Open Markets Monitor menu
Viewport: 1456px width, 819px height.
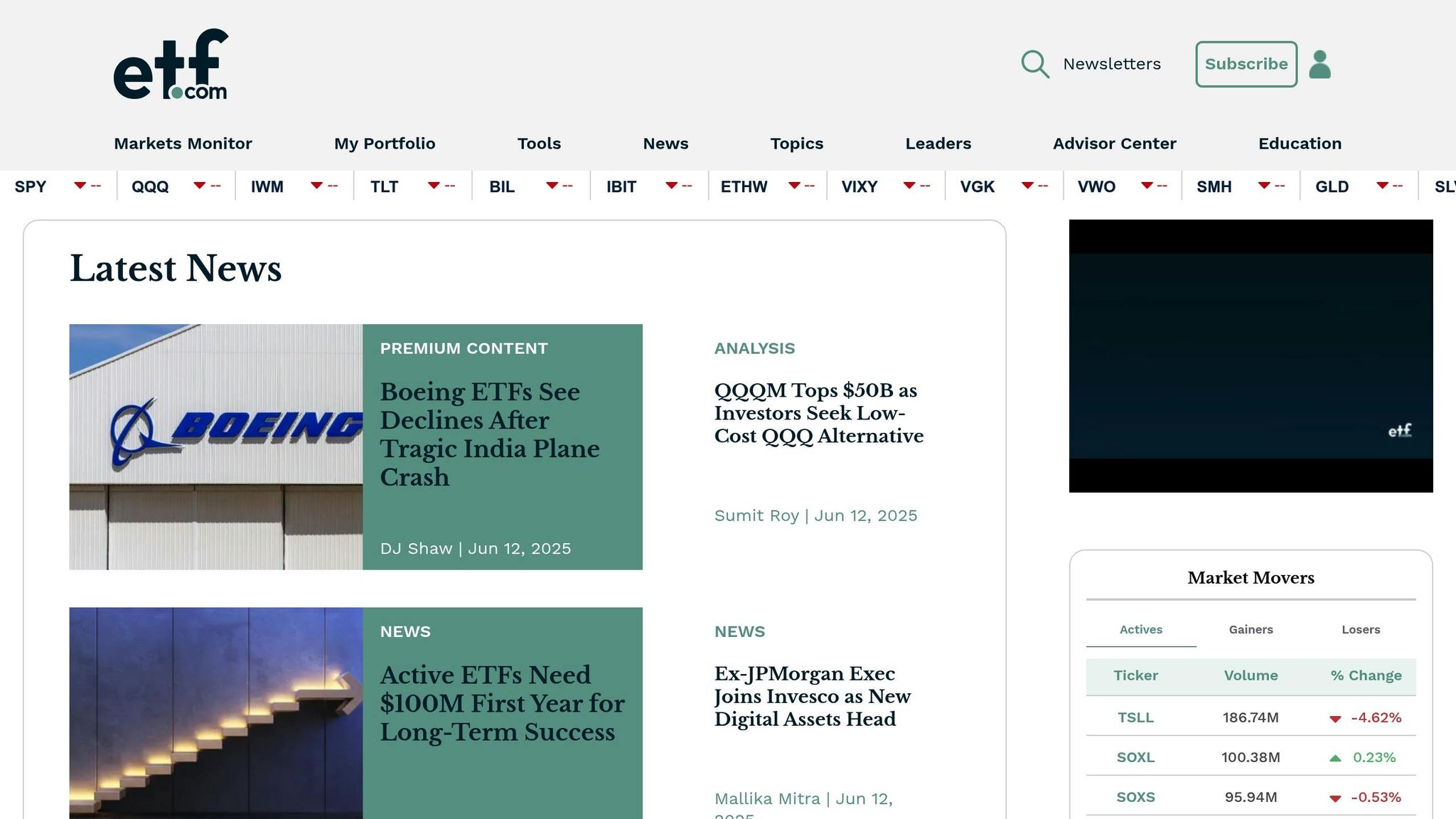[x=183, y=144]
